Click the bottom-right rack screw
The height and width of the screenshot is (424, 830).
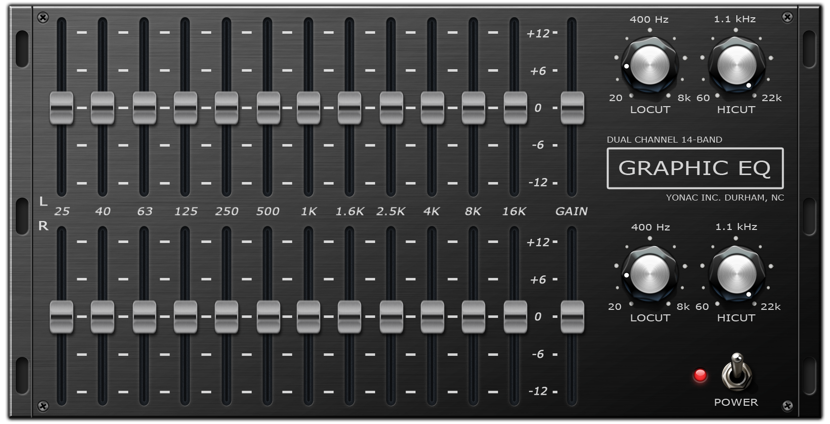789,406
